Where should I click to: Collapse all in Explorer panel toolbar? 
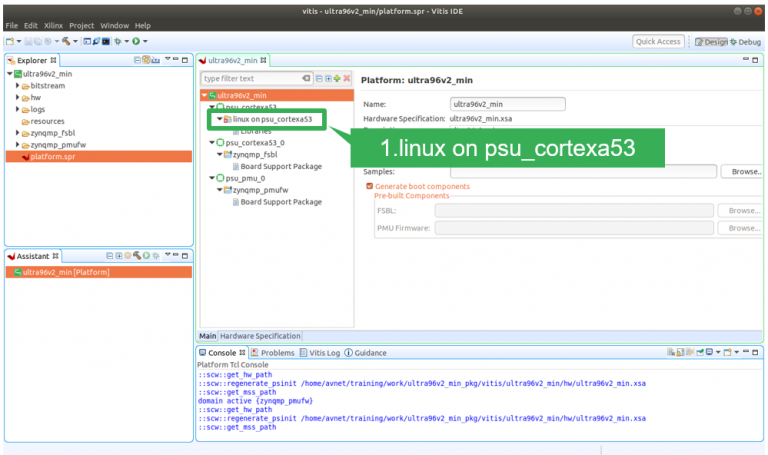[138, 60]
